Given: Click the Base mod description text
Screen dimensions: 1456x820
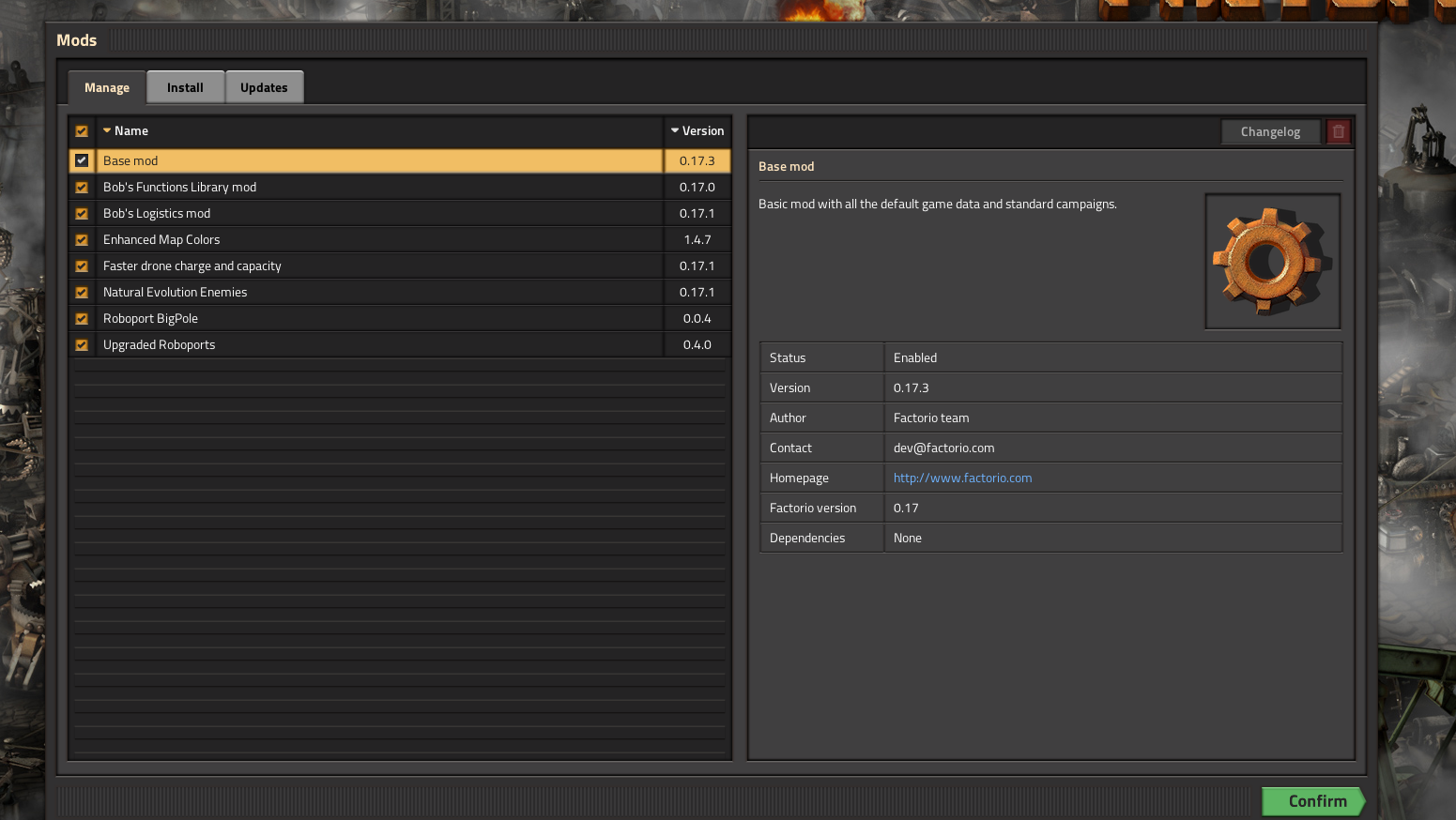Looking at the screenshot, I should point(938,204).
